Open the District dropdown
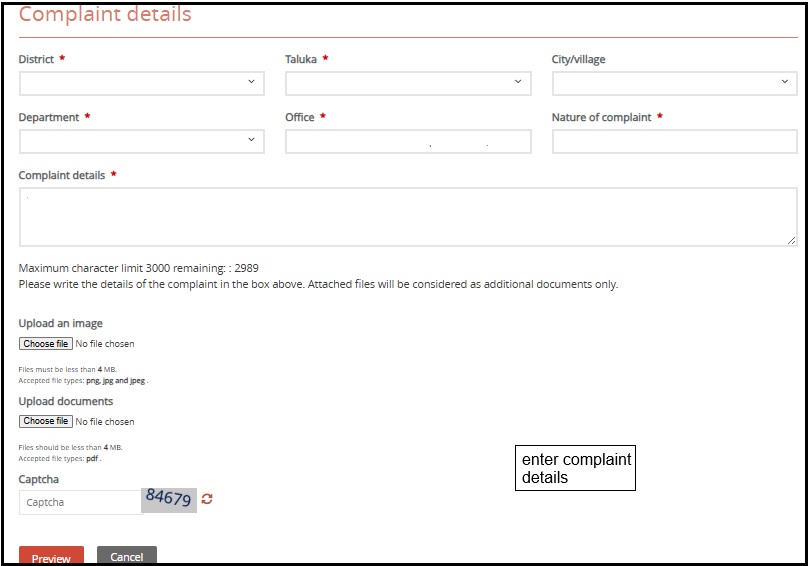The image size is (808, 566). (x=141, y=83)
